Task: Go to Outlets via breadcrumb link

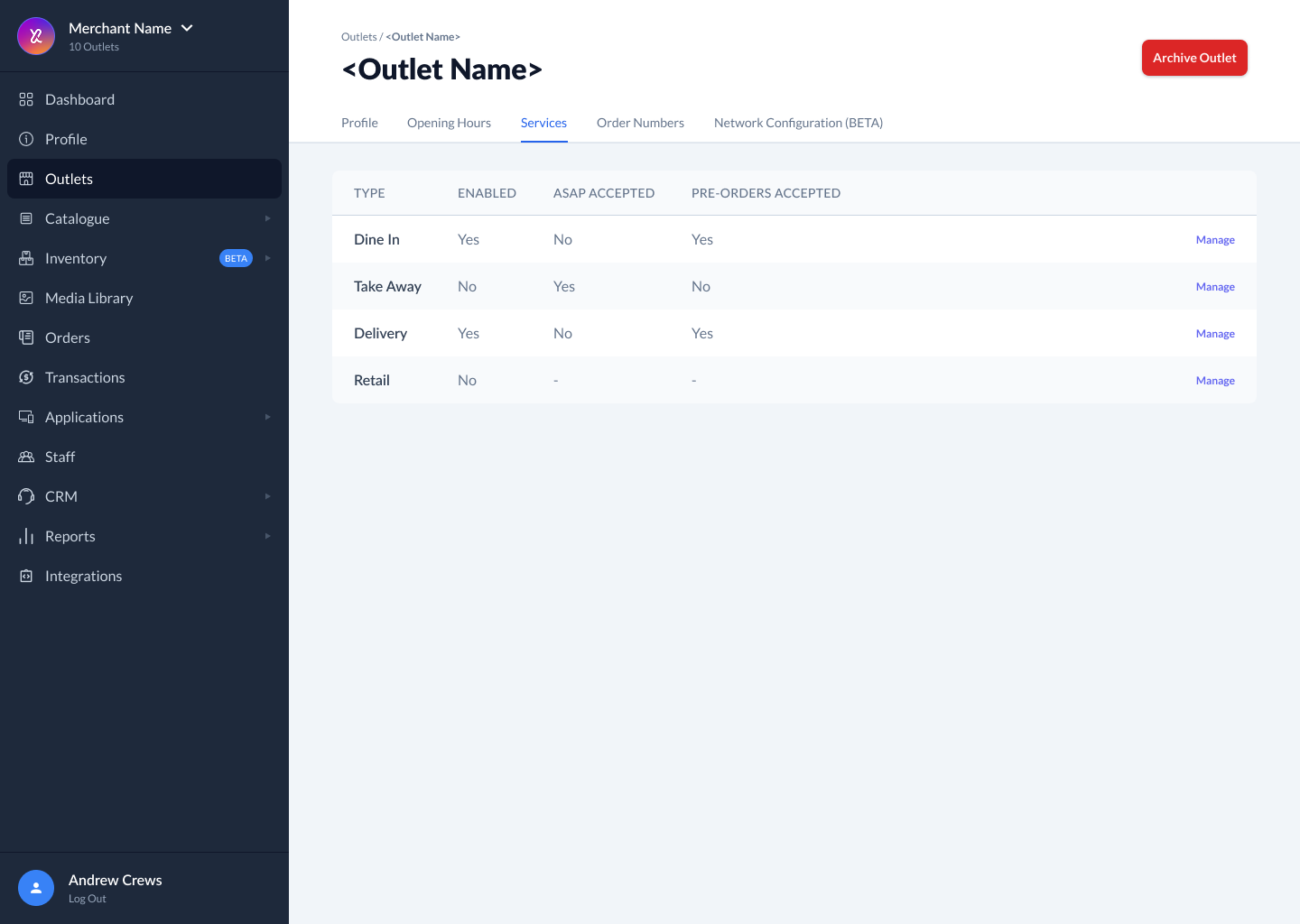Action: tap(358, 37)
